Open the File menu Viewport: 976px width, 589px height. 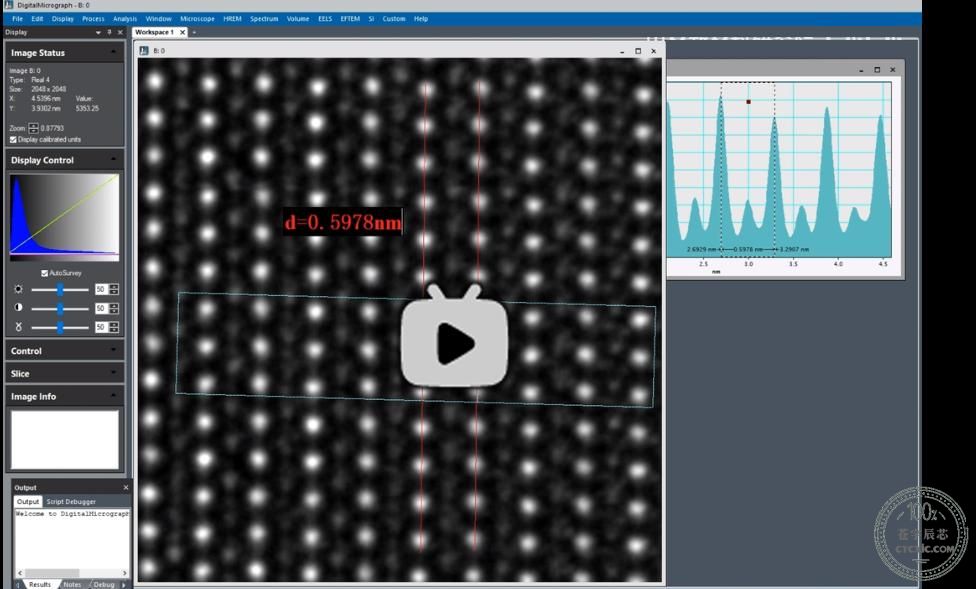point(17,19)
